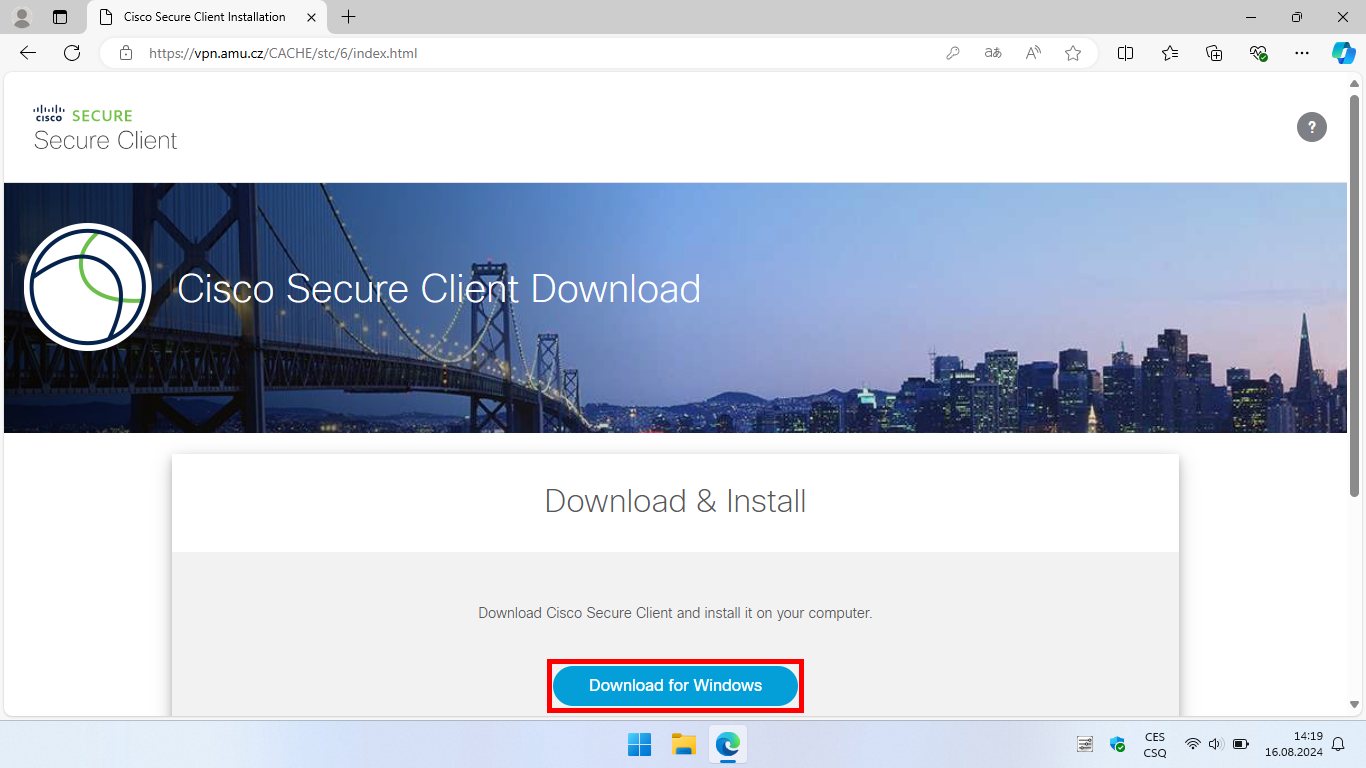Open the Collections icon
Screen dimensions: 1366x768
[x=1214, y=53]
